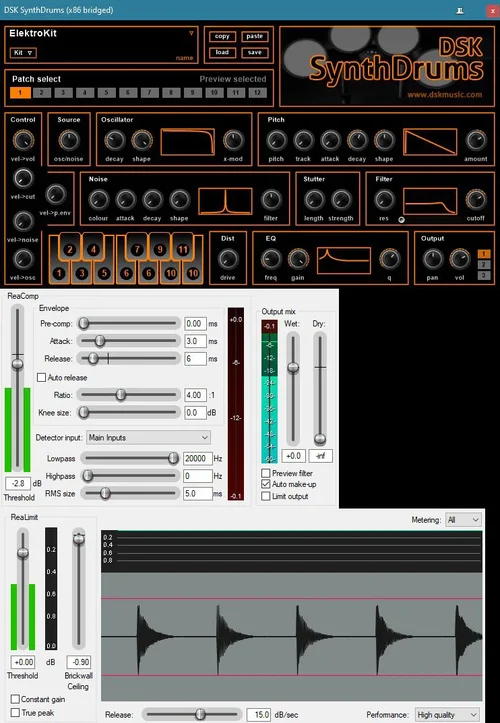
Task: Click the Noise filter knob
Action: 271,200
